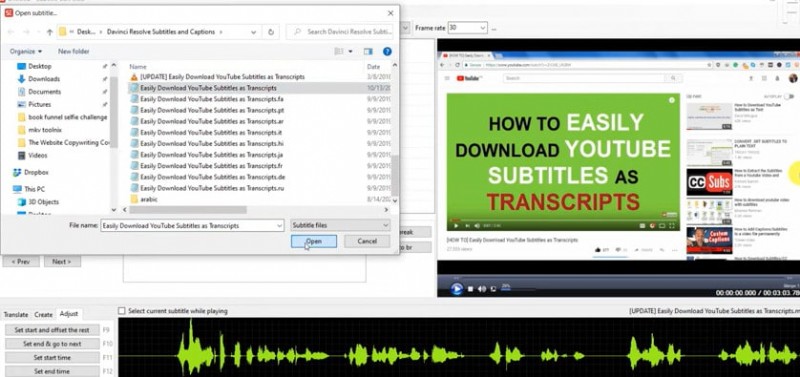Expand the File name combo box list
800x377 pixels.
[279, 225]
